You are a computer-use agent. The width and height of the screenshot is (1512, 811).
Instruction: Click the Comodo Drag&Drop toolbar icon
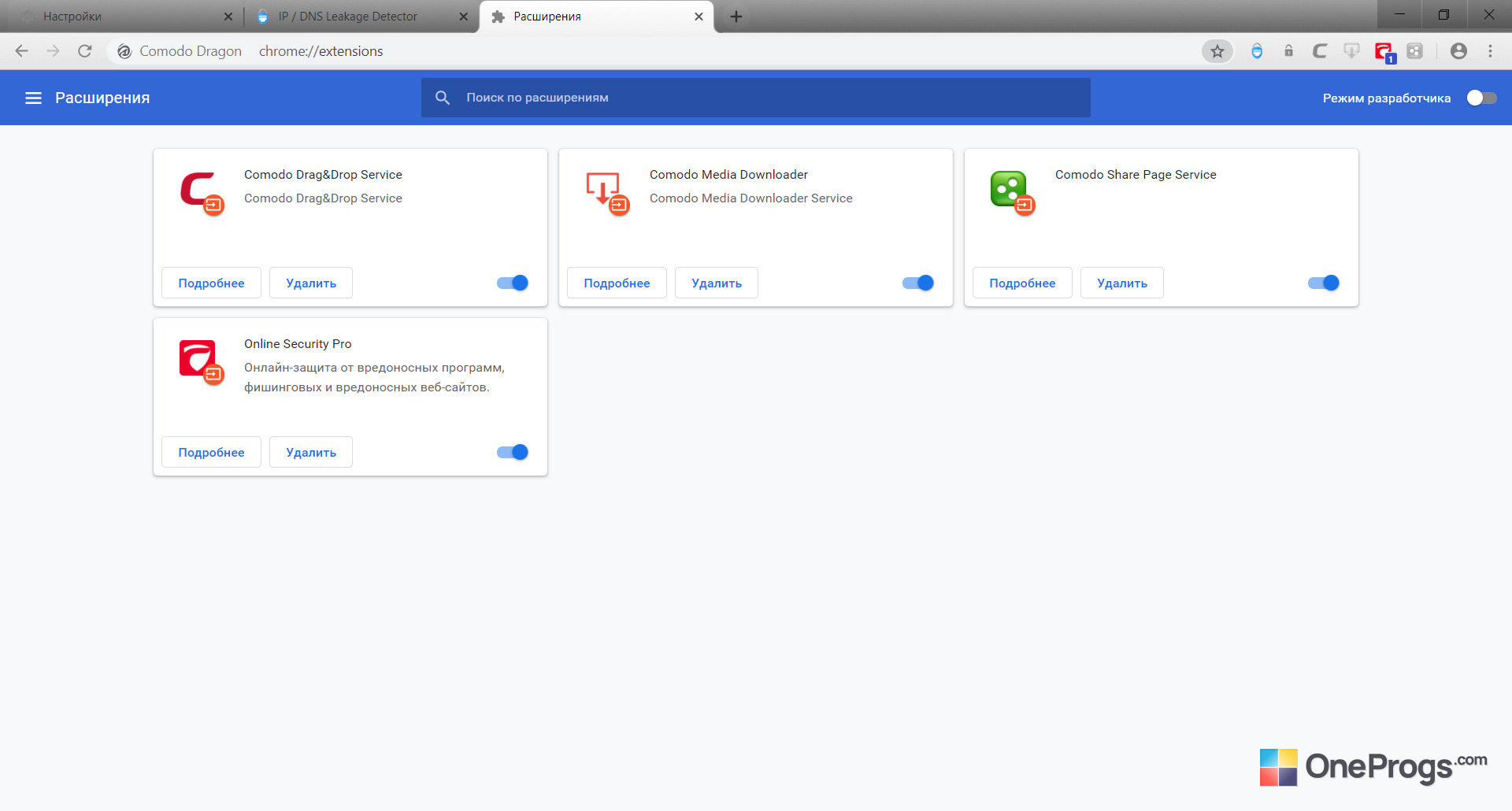(x=1320, y=51)
